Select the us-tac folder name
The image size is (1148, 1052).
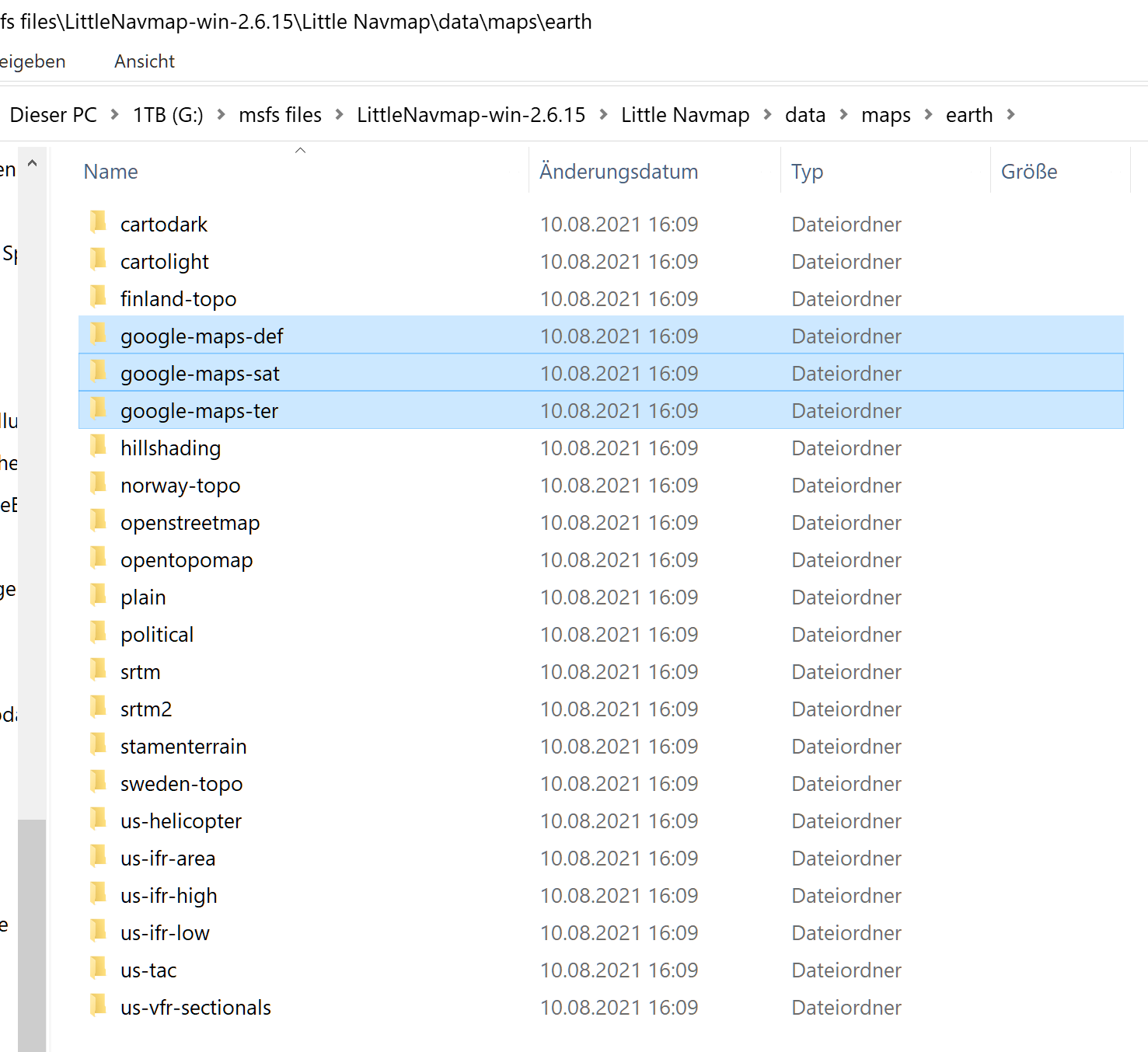tap(148, 970)
